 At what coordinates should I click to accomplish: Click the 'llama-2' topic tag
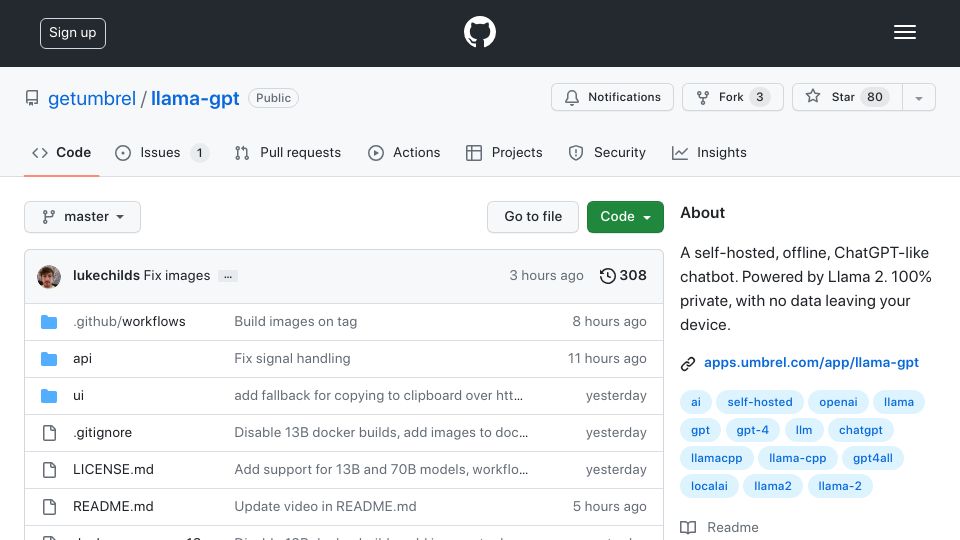839,487
